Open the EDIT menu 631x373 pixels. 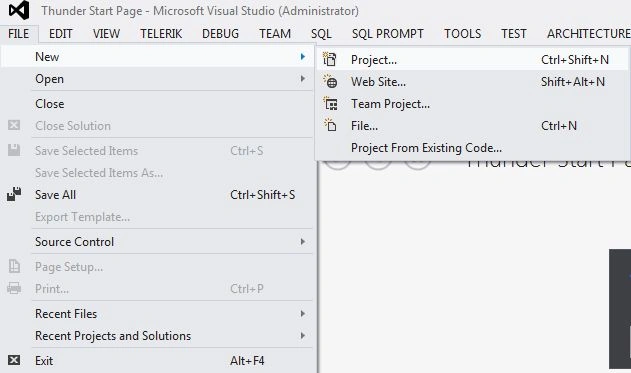click(x=60, y=33)
